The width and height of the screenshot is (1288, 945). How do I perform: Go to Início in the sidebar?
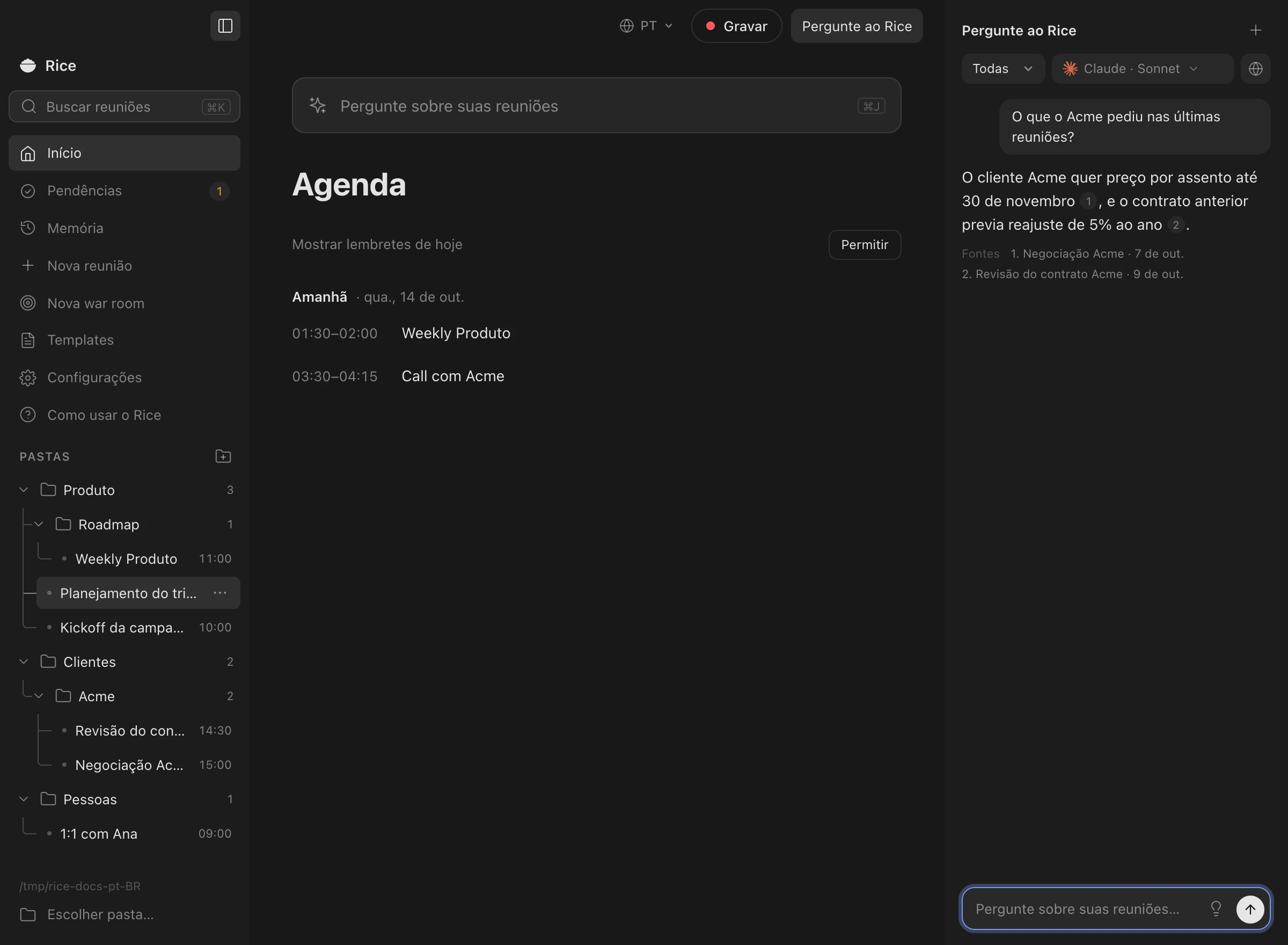pos(124,152)
